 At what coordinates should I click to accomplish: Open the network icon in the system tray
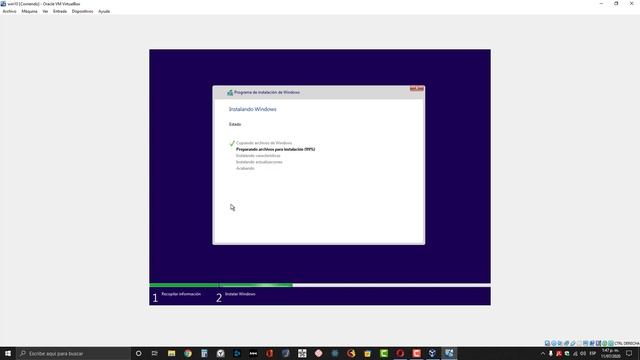pos(575,353)
